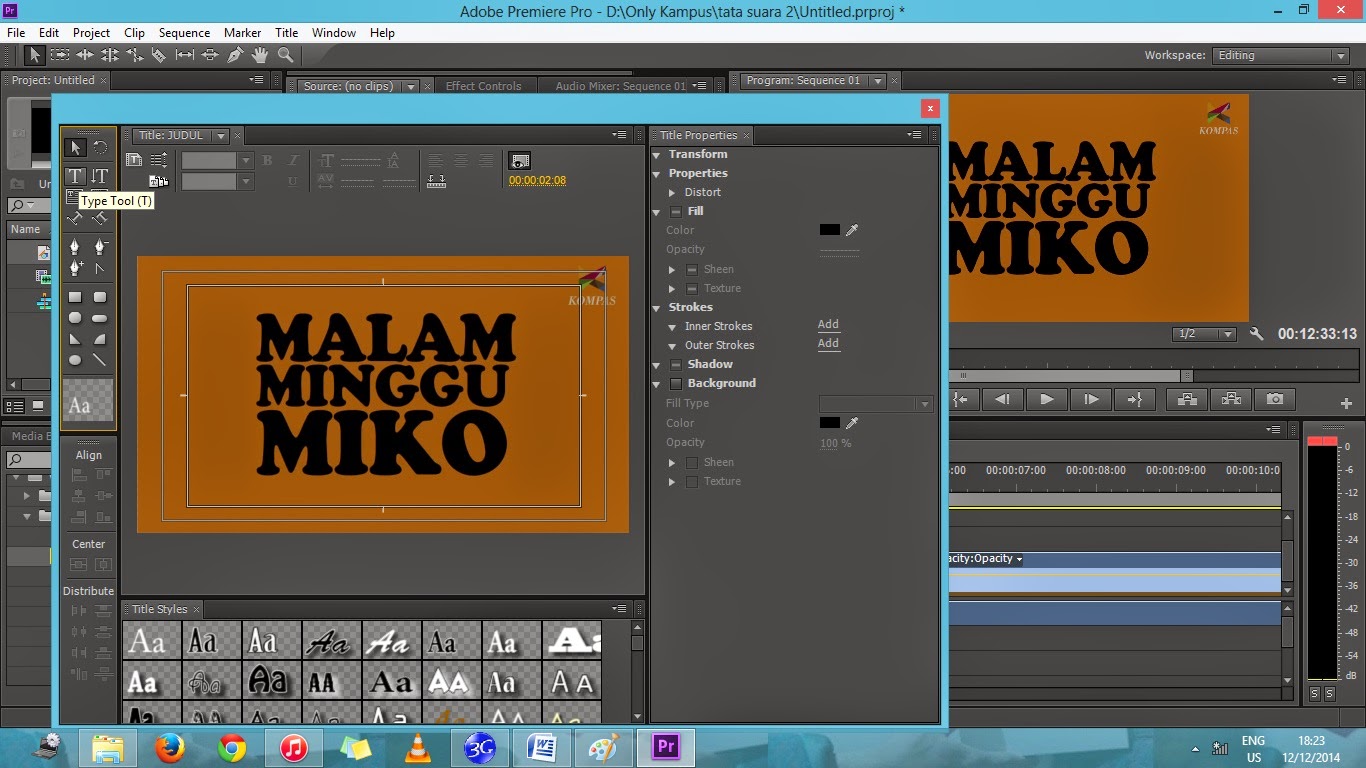Viewport: 1366px width, 768px height.
Task: Select the Razor tool in main toolbar
Action: 158,55
